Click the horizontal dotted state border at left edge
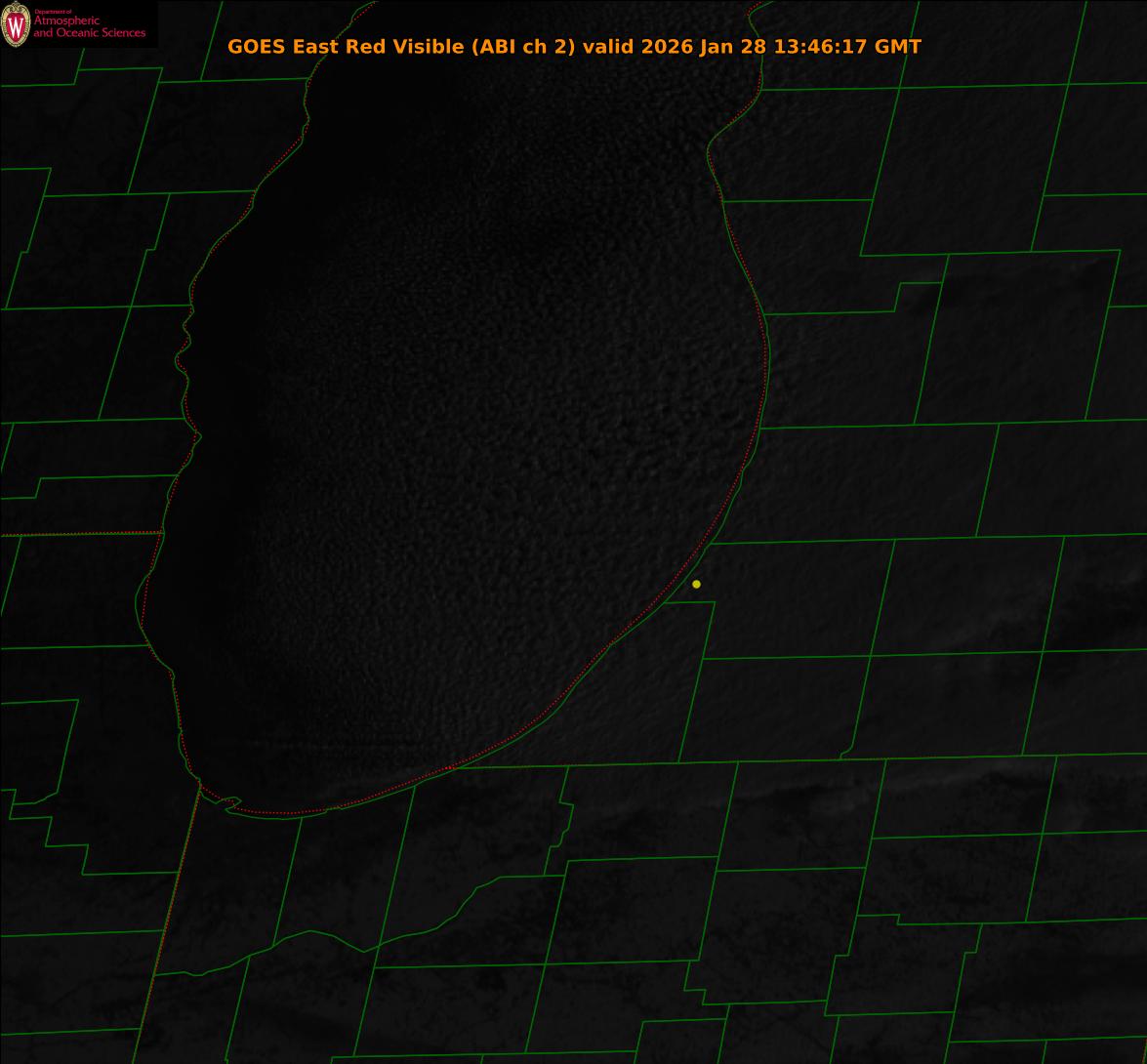 [78, 534]
